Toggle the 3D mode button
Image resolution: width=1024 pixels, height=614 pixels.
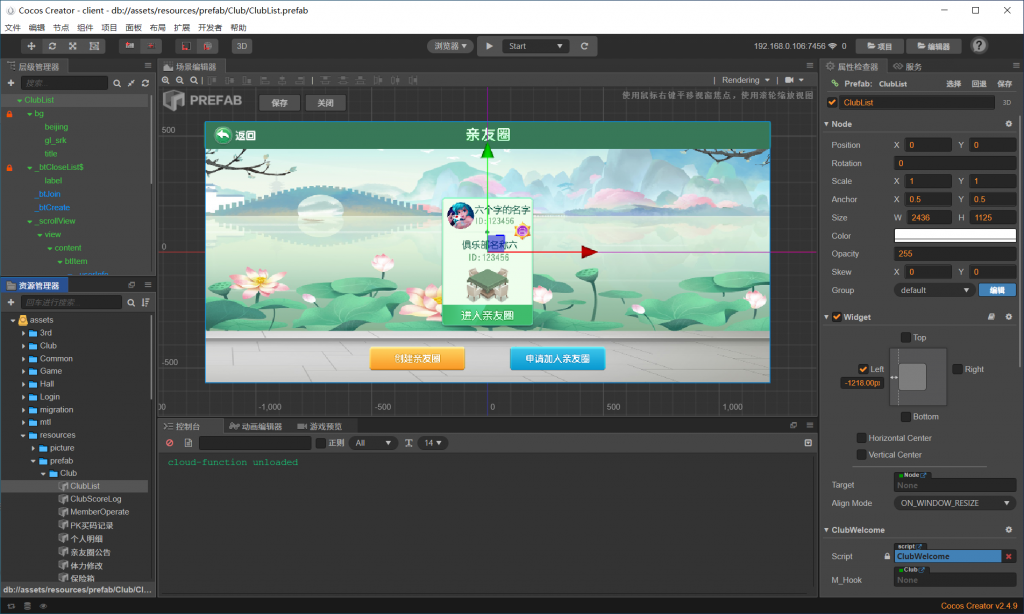tap(242, 46)
